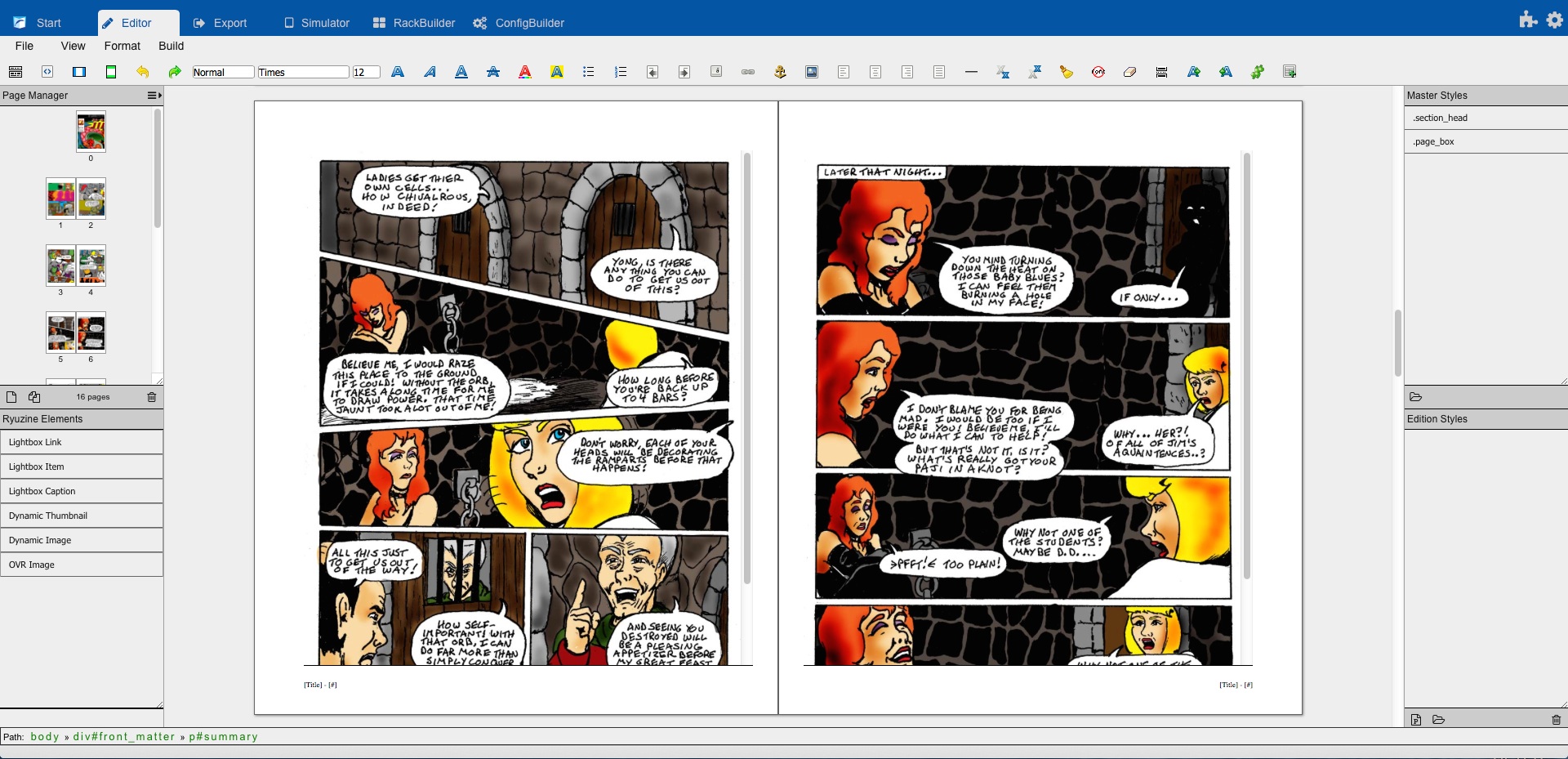Click the undo arrow icon

coord(143,72)
